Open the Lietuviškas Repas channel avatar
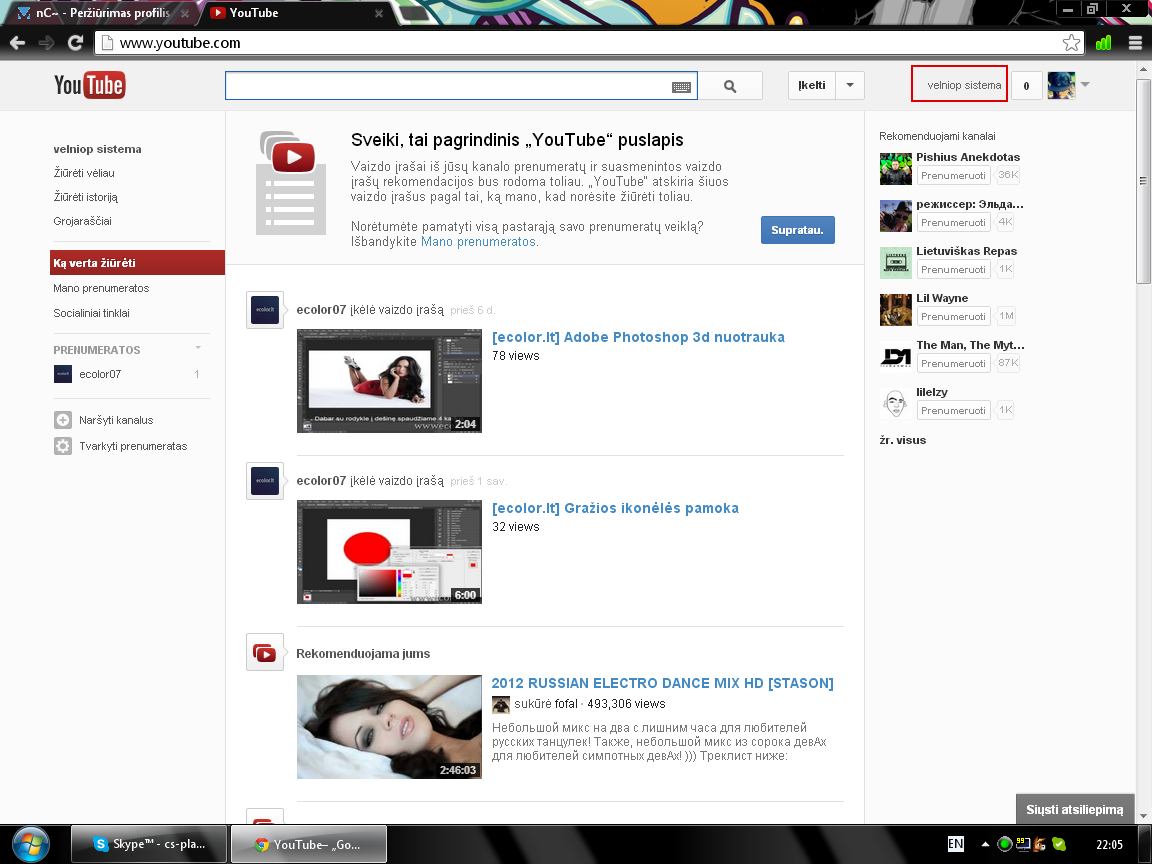 click(896, 262)
